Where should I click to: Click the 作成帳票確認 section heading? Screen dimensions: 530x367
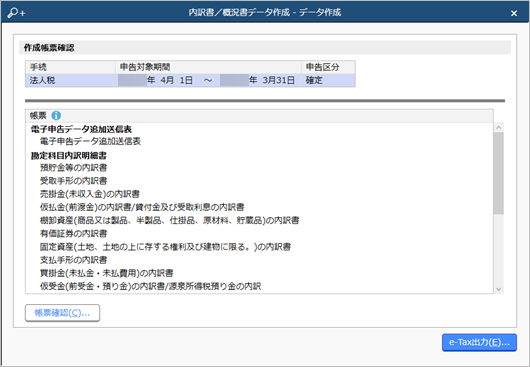pyautogui.click(x=49, y=48)
